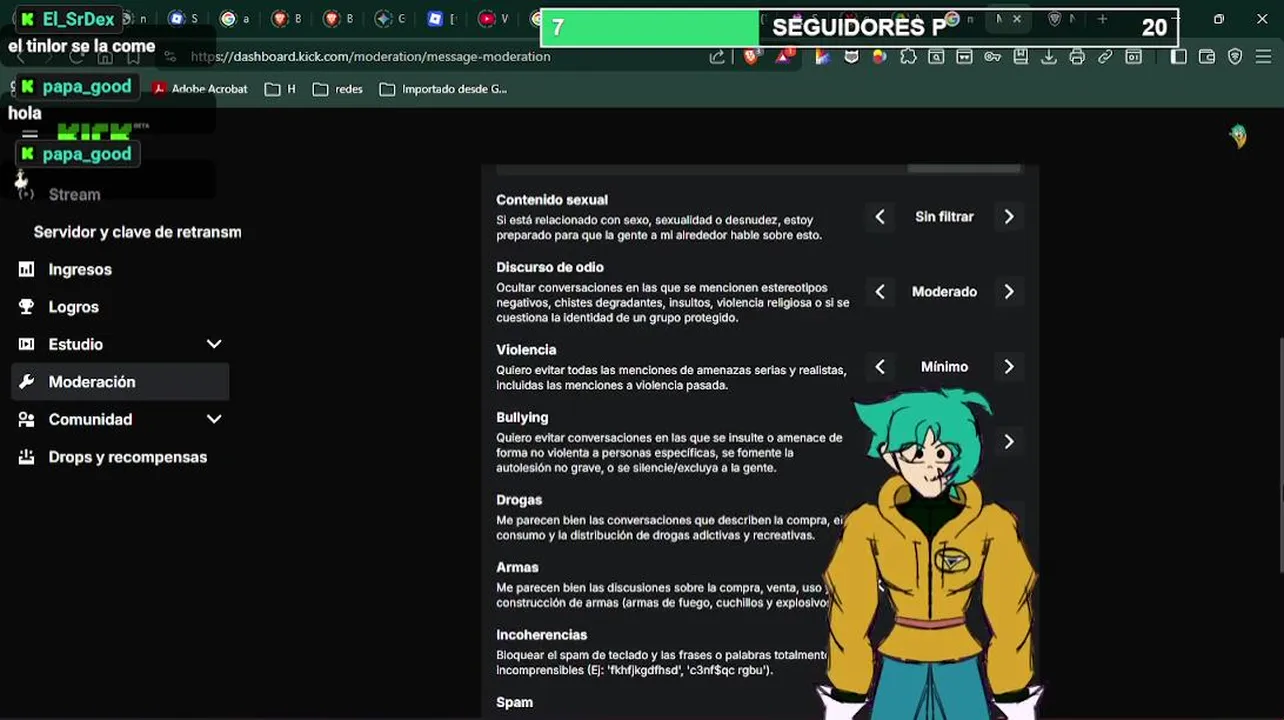
Task: Click the Estudio sidebar icon
Action: 27,344
